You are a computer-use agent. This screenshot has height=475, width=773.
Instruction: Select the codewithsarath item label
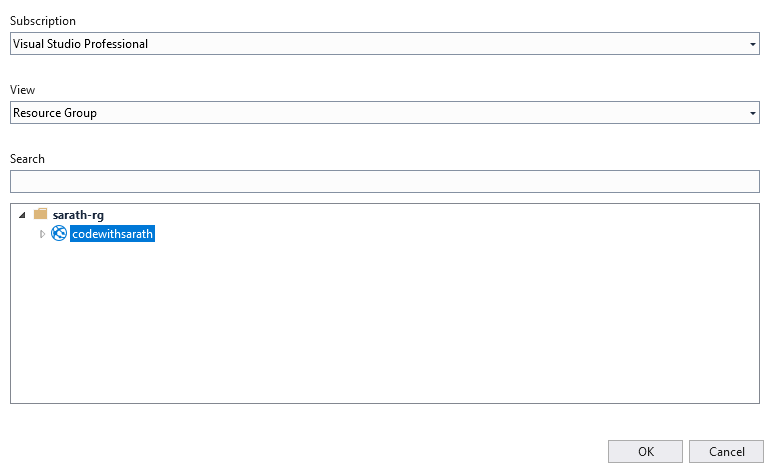click(x=113, y=234)
